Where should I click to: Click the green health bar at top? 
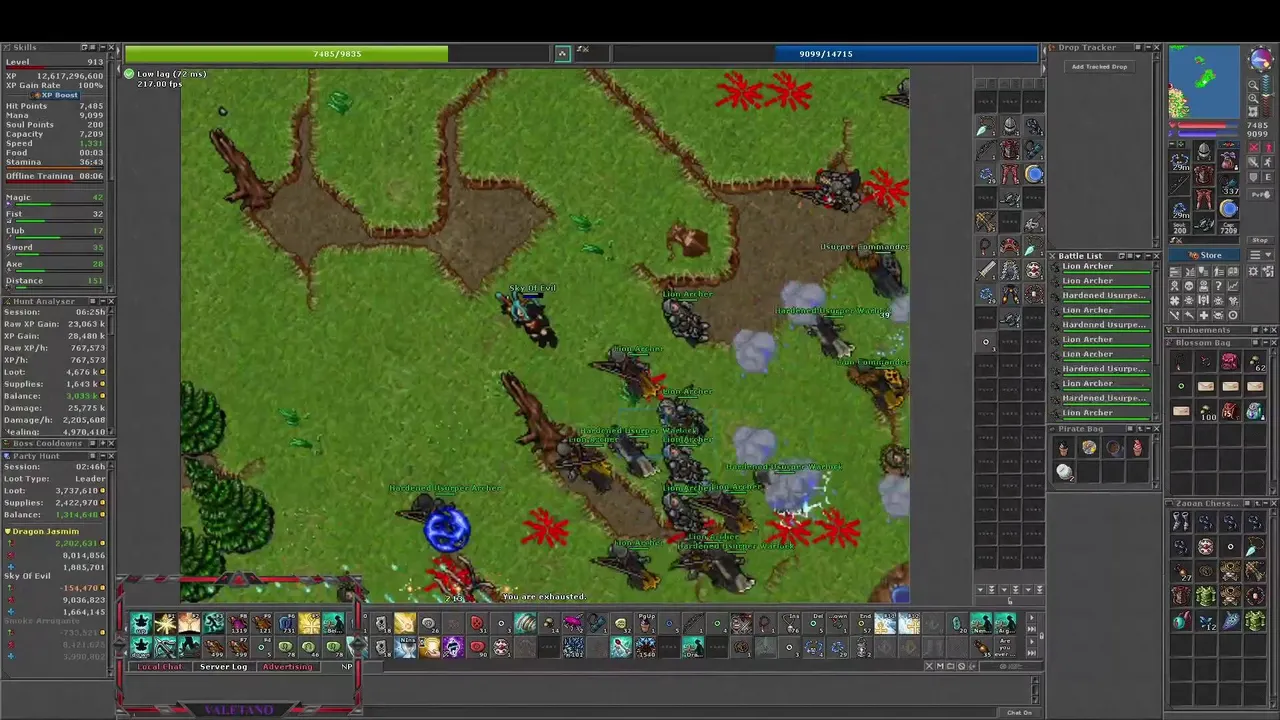[x=337, y=54]
